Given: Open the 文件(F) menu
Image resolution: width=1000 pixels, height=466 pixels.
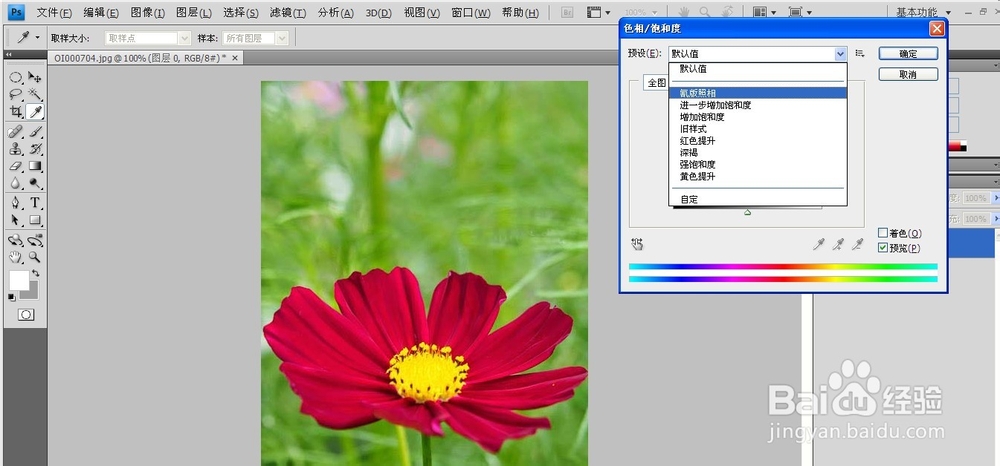Looking at the screenshot, I should click(54, 13).
